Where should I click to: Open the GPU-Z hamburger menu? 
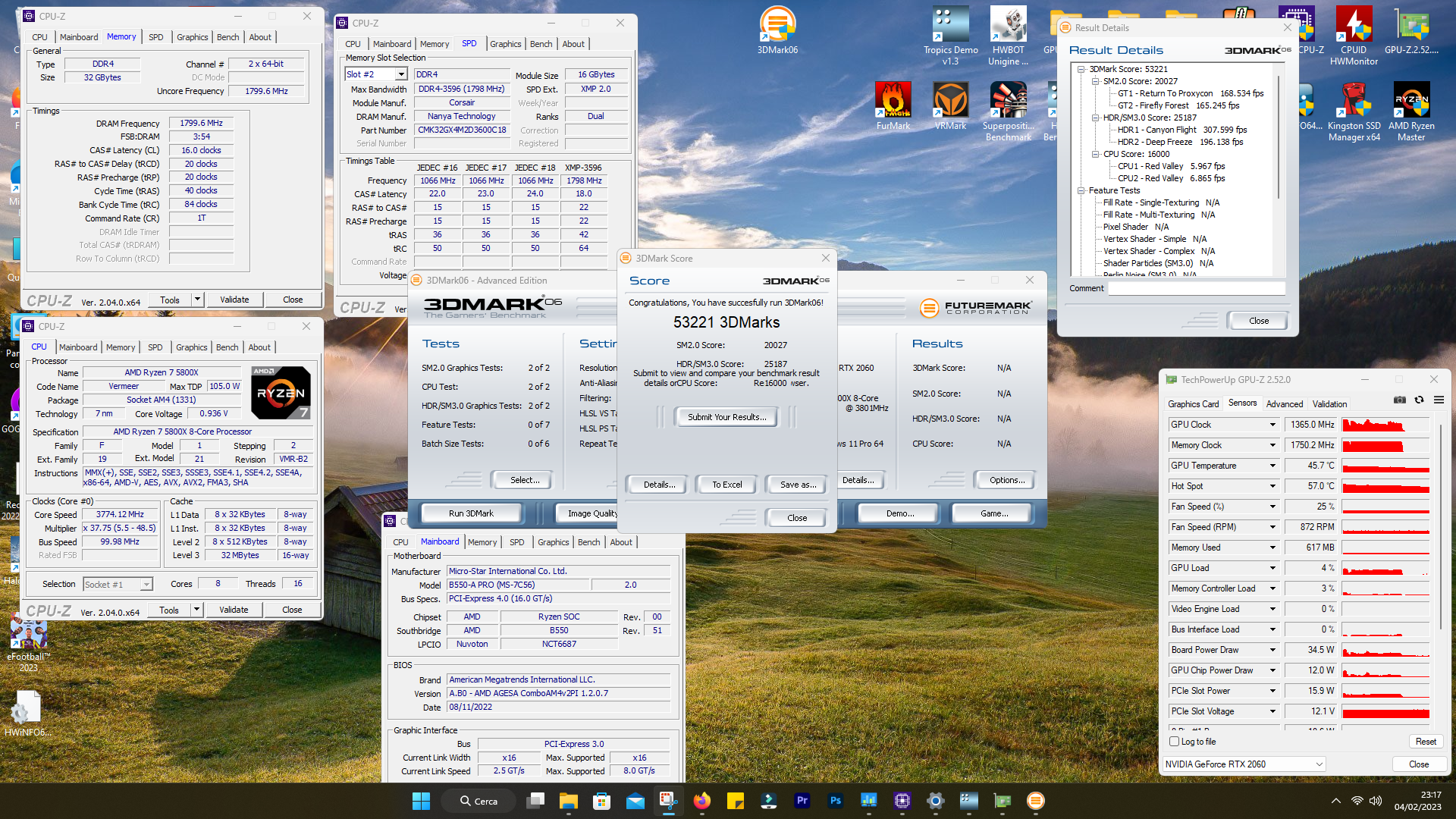(x=1439, y=400)
